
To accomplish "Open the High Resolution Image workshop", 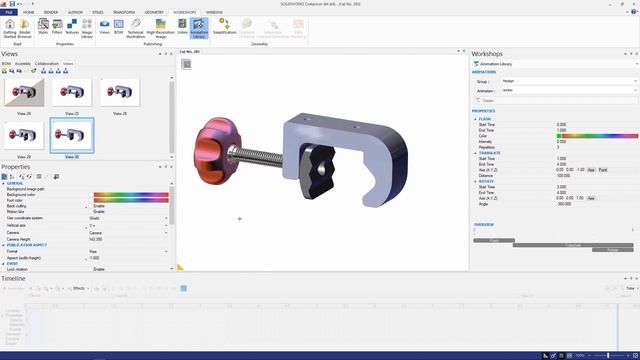I will coord(160,29).
